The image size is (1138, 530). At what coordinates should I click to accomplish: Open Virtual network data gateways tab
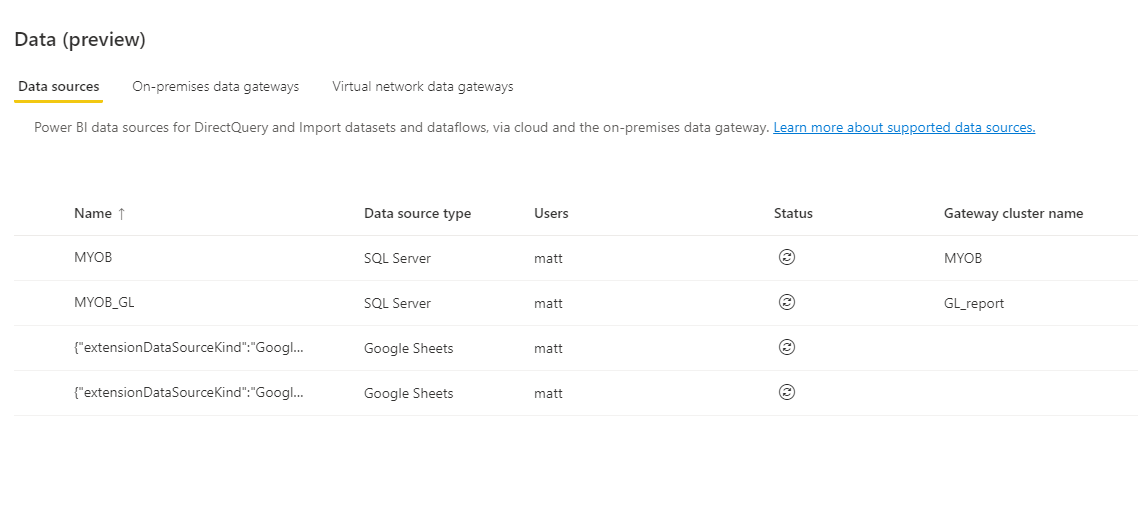422,86
